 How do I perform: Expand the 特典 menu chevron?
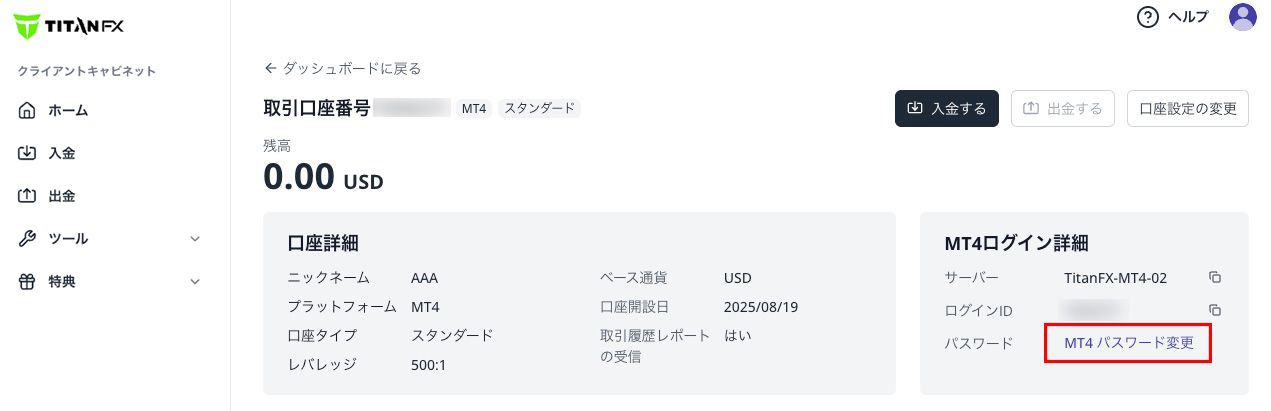(x=195, y=282)
